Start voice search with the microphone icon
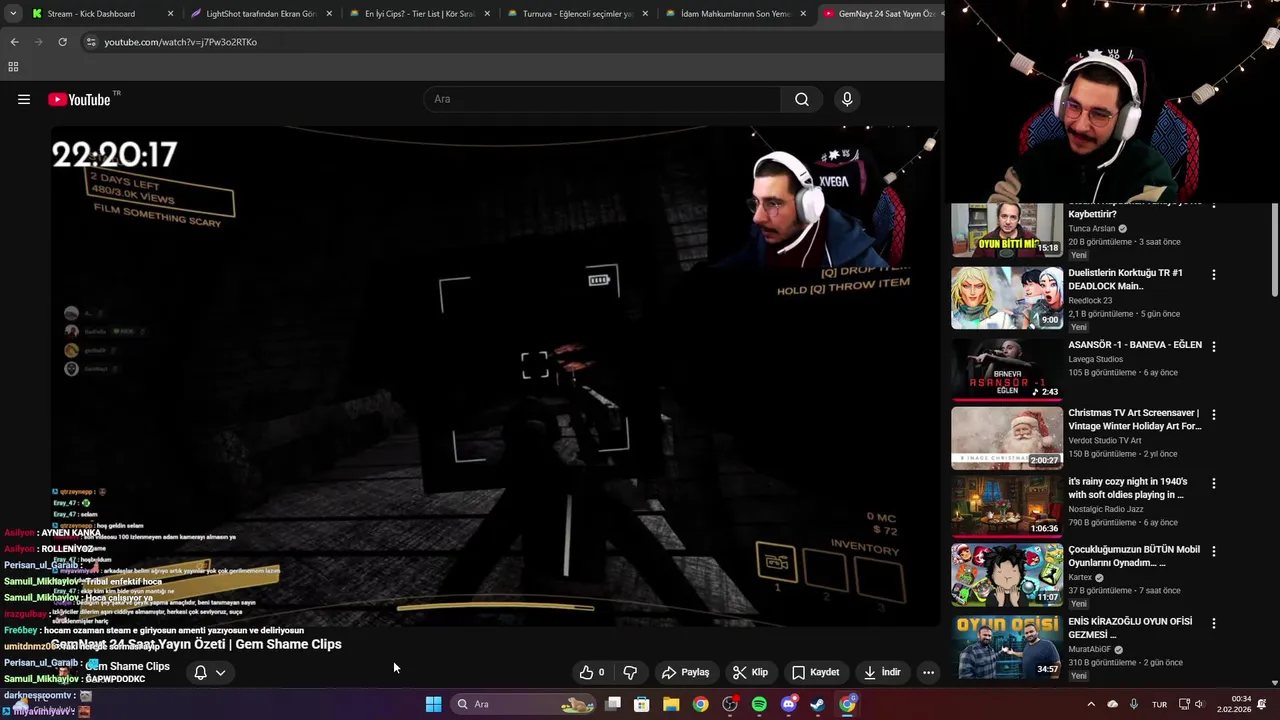 847,99
